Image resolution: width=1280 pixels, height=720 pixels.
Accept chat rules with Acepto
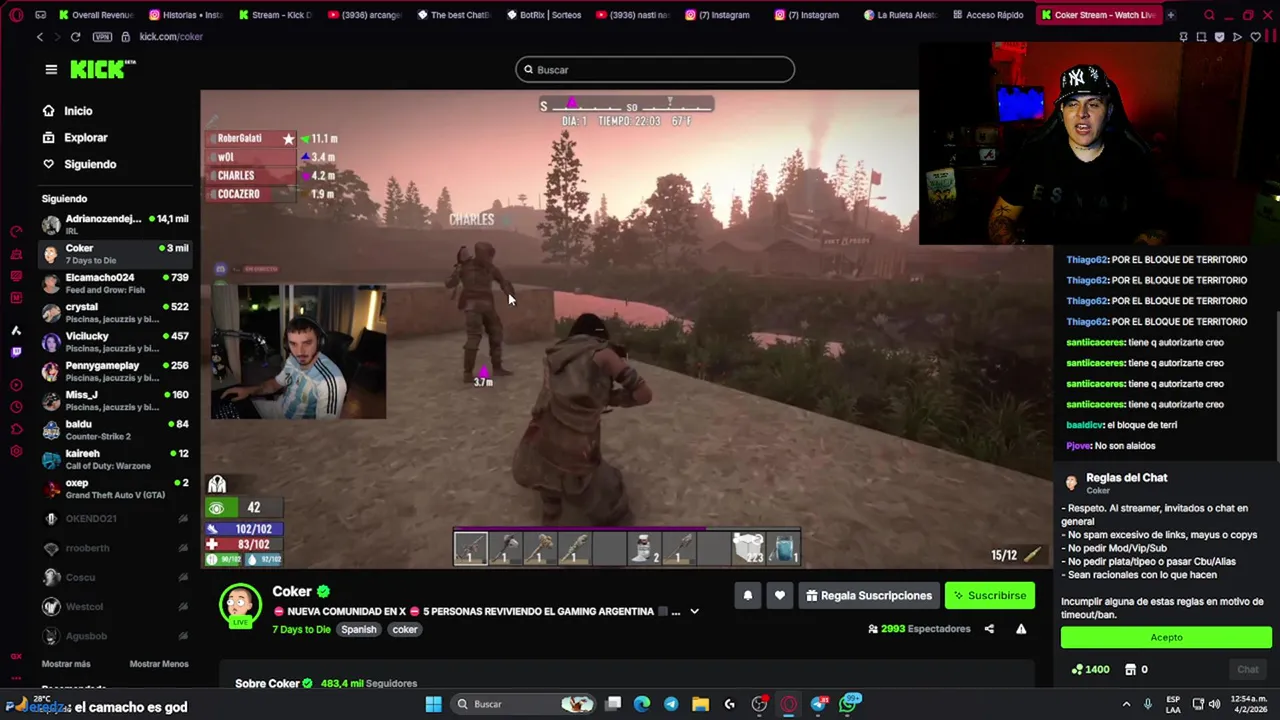pyautogui.click(x=1166, y=637)
